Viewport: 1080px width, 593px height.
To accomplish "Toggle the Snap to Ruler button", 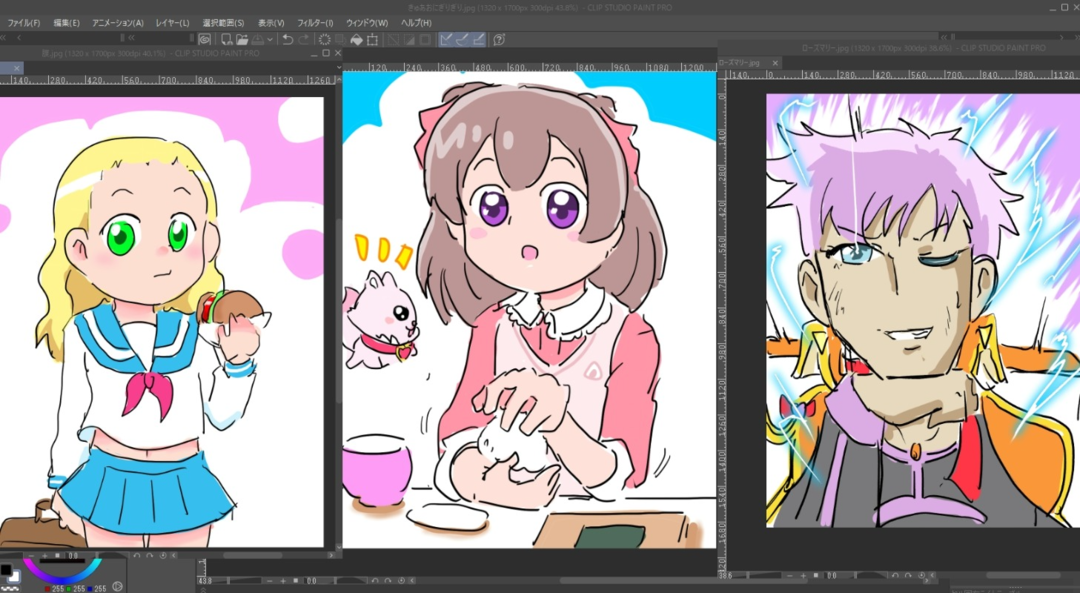I will [446, 39].
